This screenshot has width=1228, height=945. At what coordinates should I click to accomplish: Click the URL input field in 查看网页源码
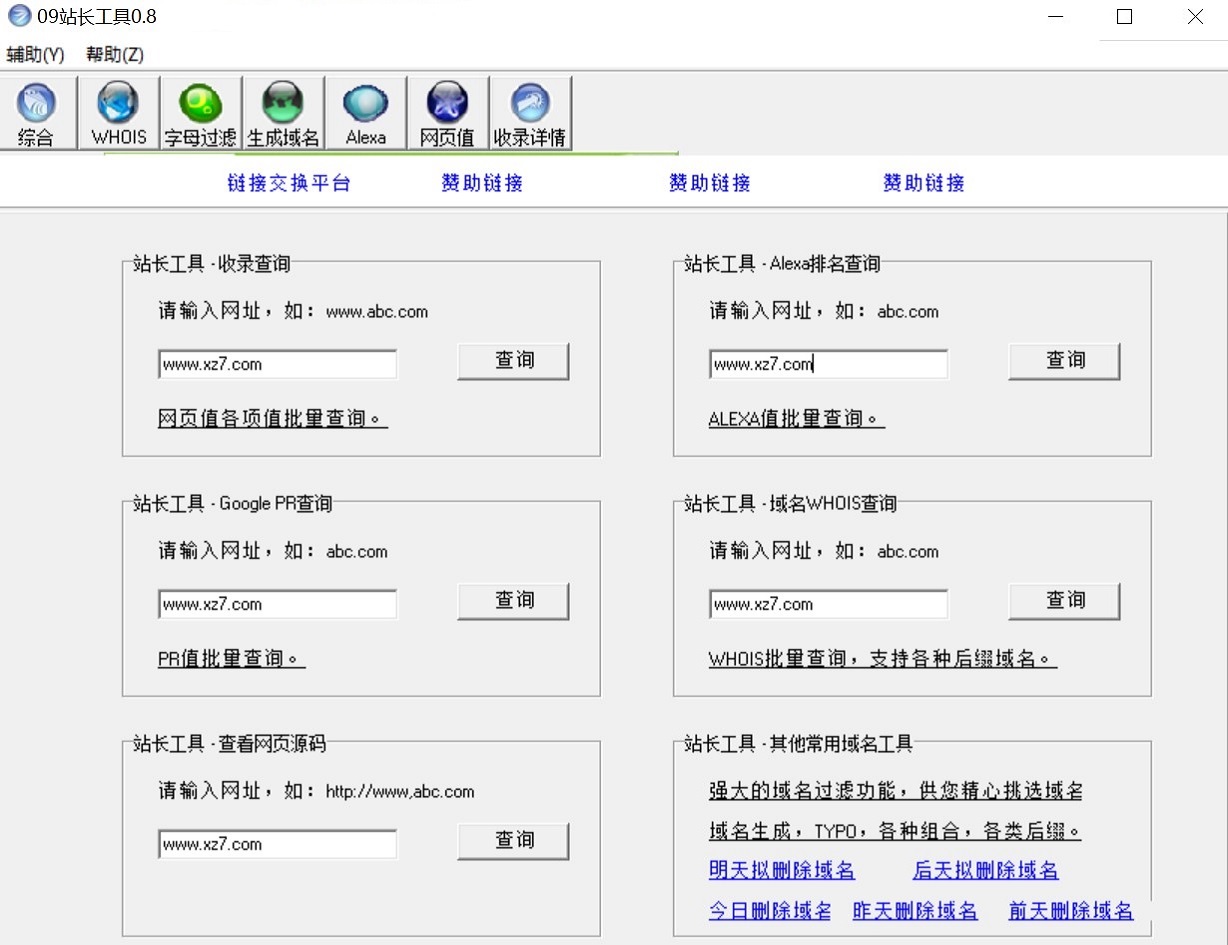pos(277,844)
